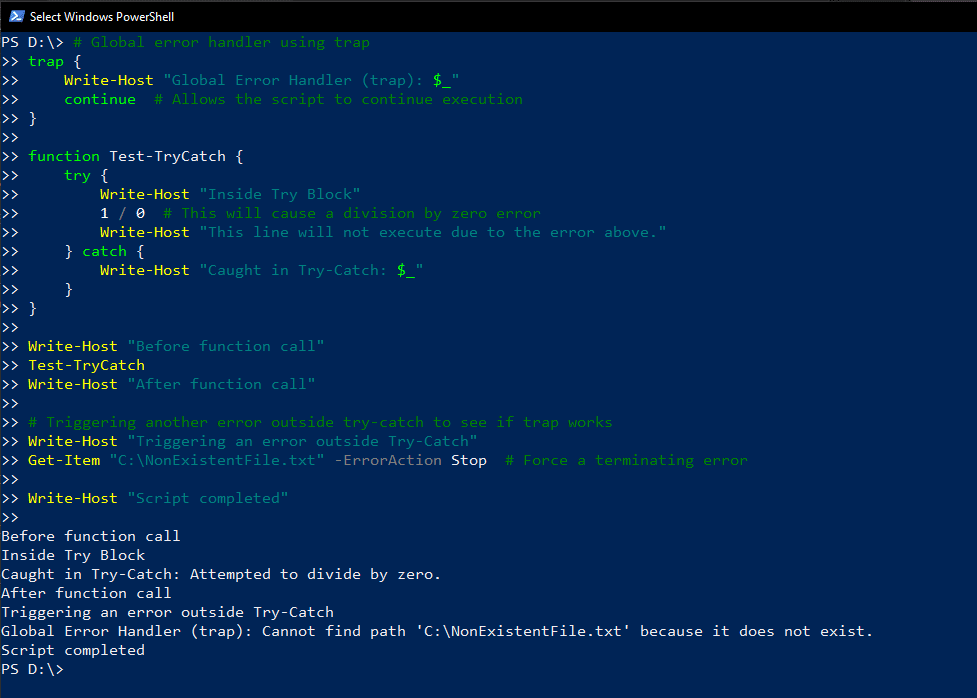Click the 'continue' keyword in trap block
The width and height of the screenshot is (977, 698).
pos(100,100)
